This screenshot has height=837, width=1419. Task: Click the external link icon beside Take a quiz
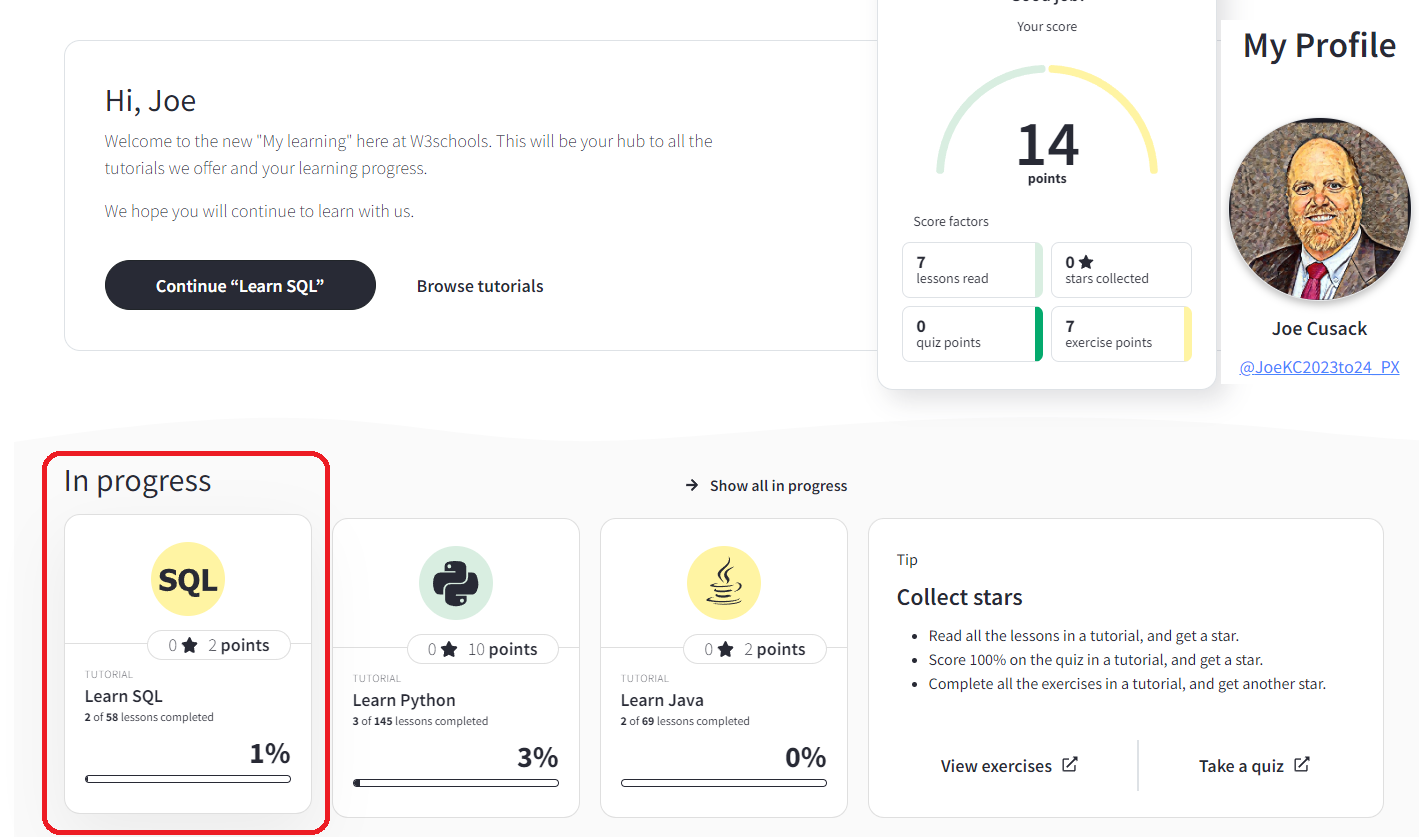tap(1302, 765)
